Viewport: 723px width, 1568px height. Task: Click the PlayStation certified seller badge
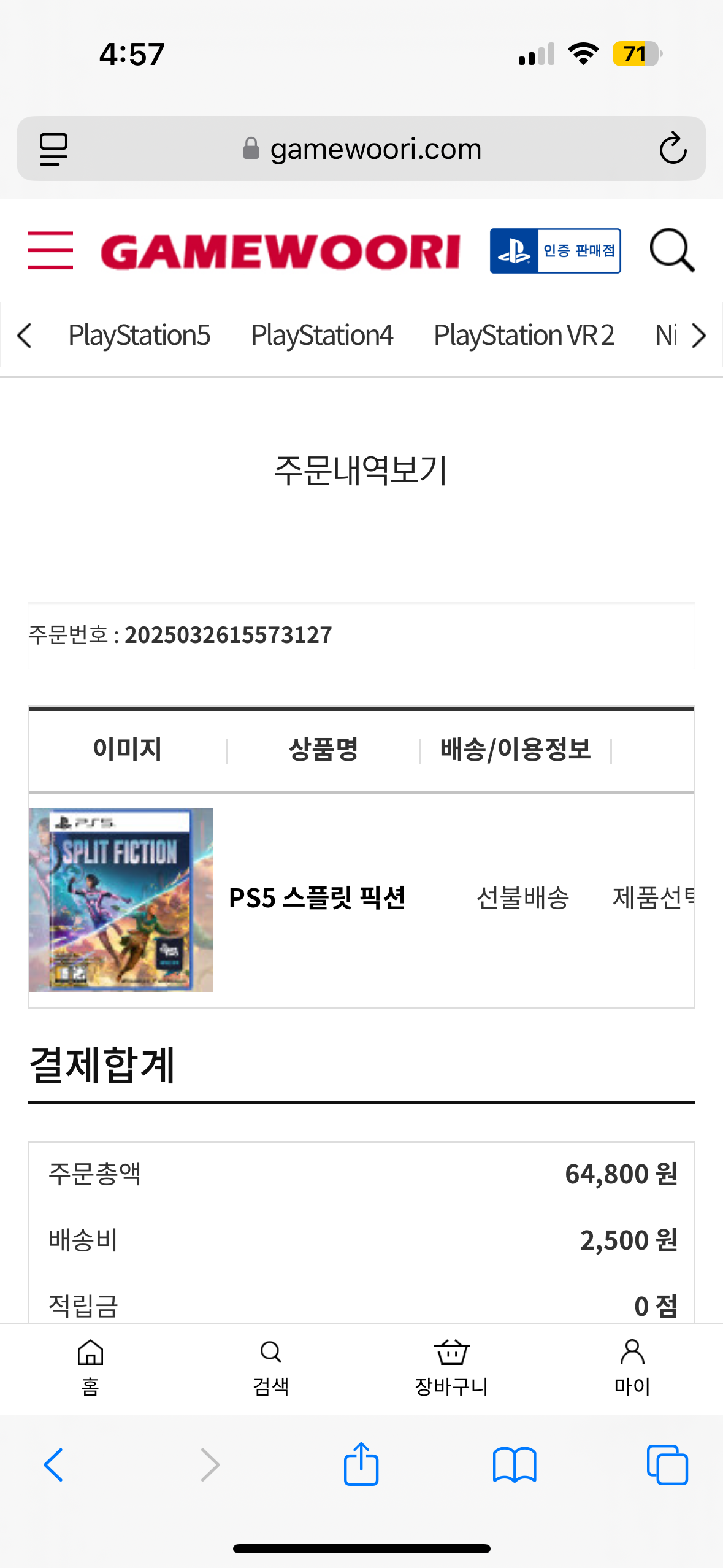coord(555,251)
